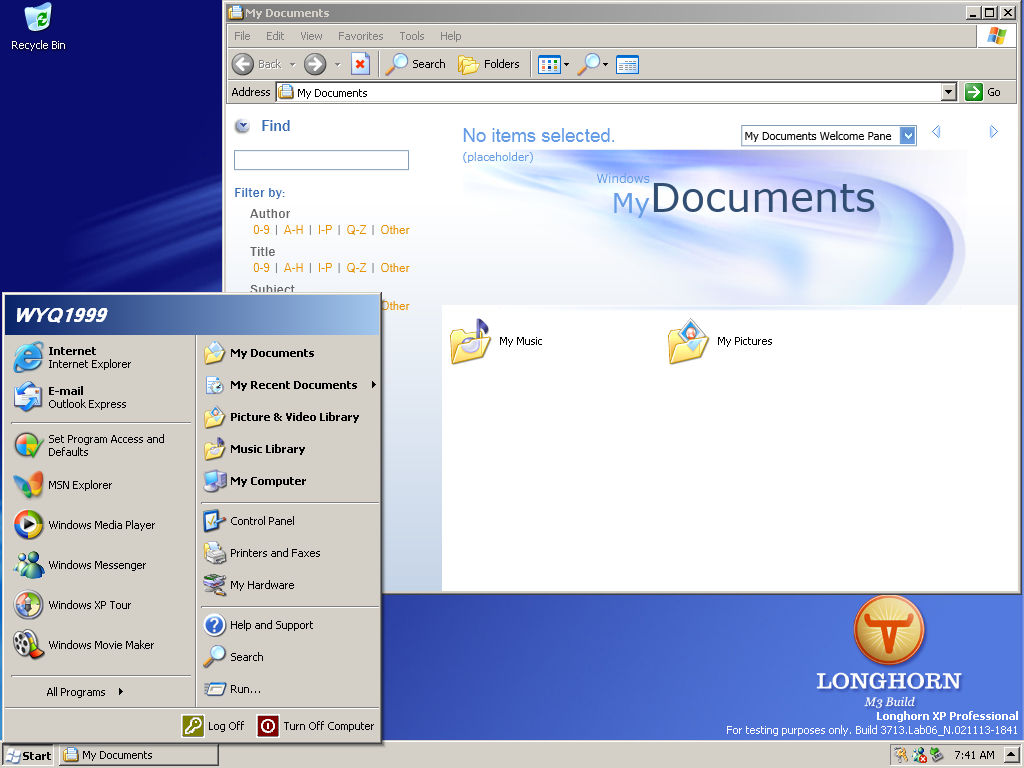The width and height of the screenshot is (1024, 768).
Task: Expand the My Recent Documents submenu
Action: 293,385
